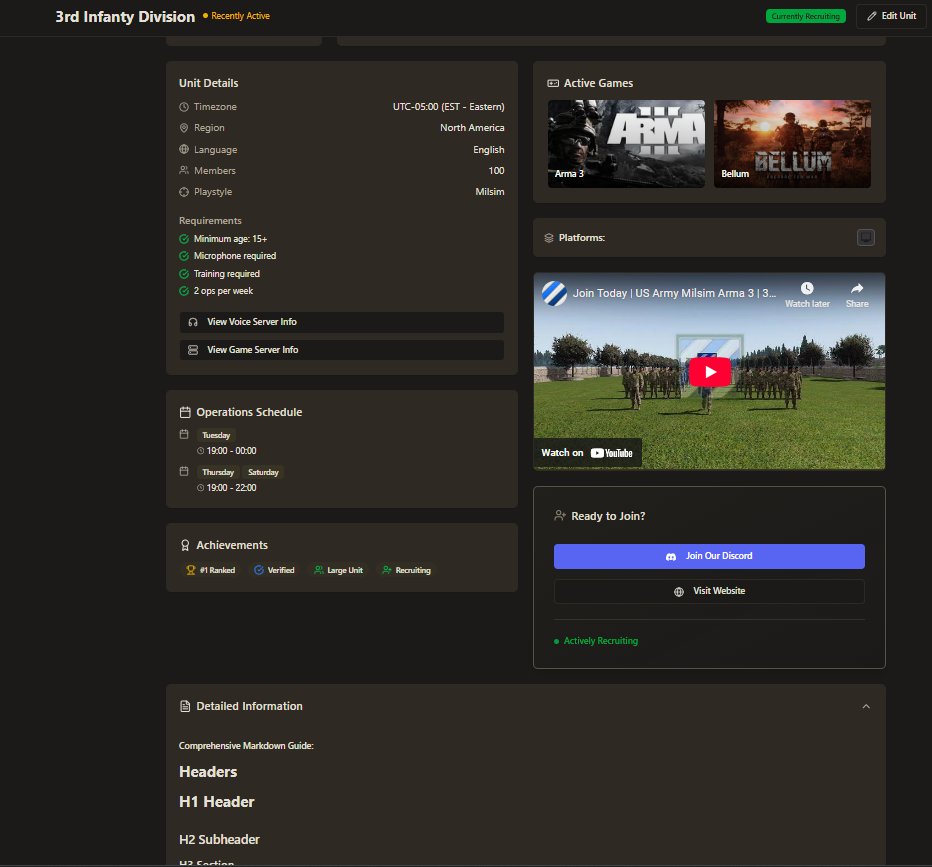932x867 pixels.
Task: Click the 2 ops per week checkmark
Action: [184, 291]
